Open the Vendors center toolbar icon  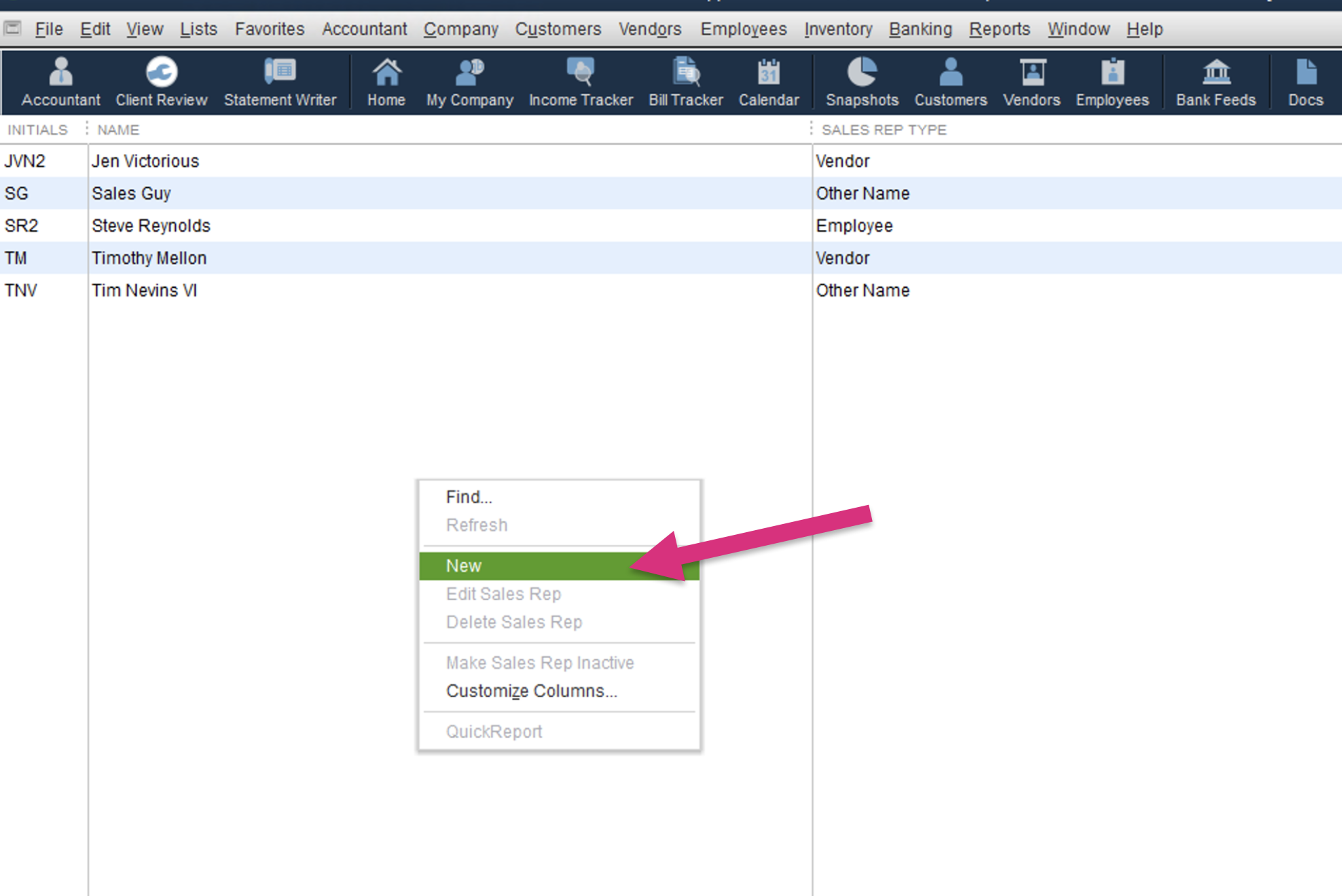1031,81
